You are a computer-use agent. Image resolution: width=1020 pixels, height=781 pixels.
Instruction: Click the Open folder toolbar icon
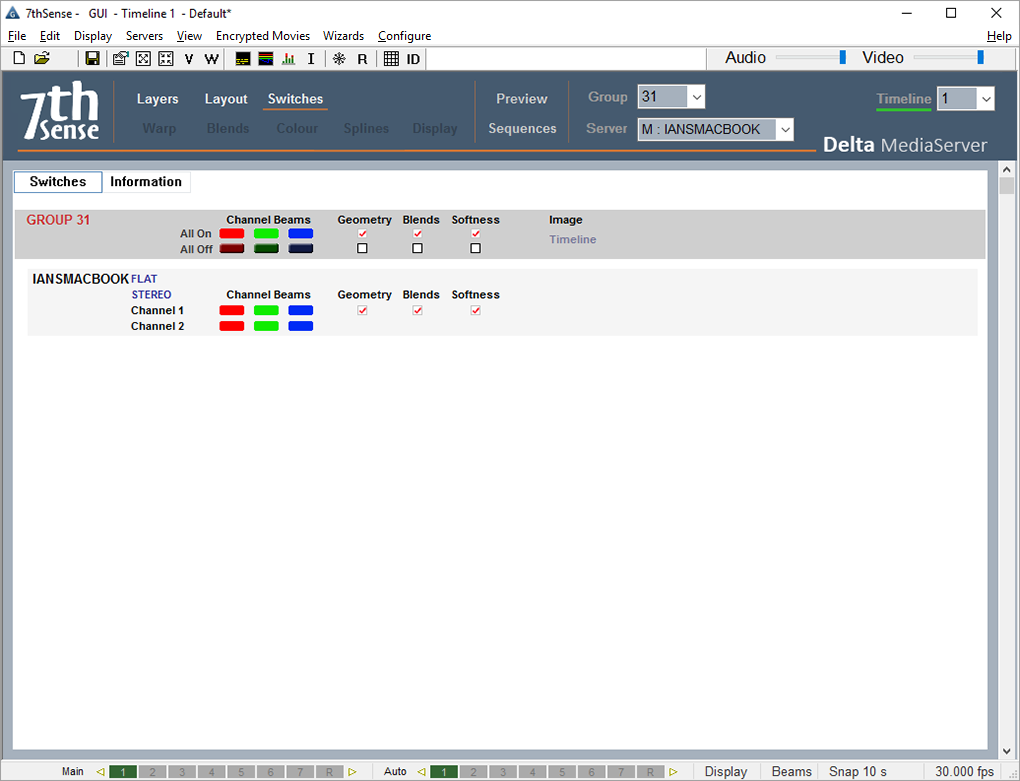point(42,59)
